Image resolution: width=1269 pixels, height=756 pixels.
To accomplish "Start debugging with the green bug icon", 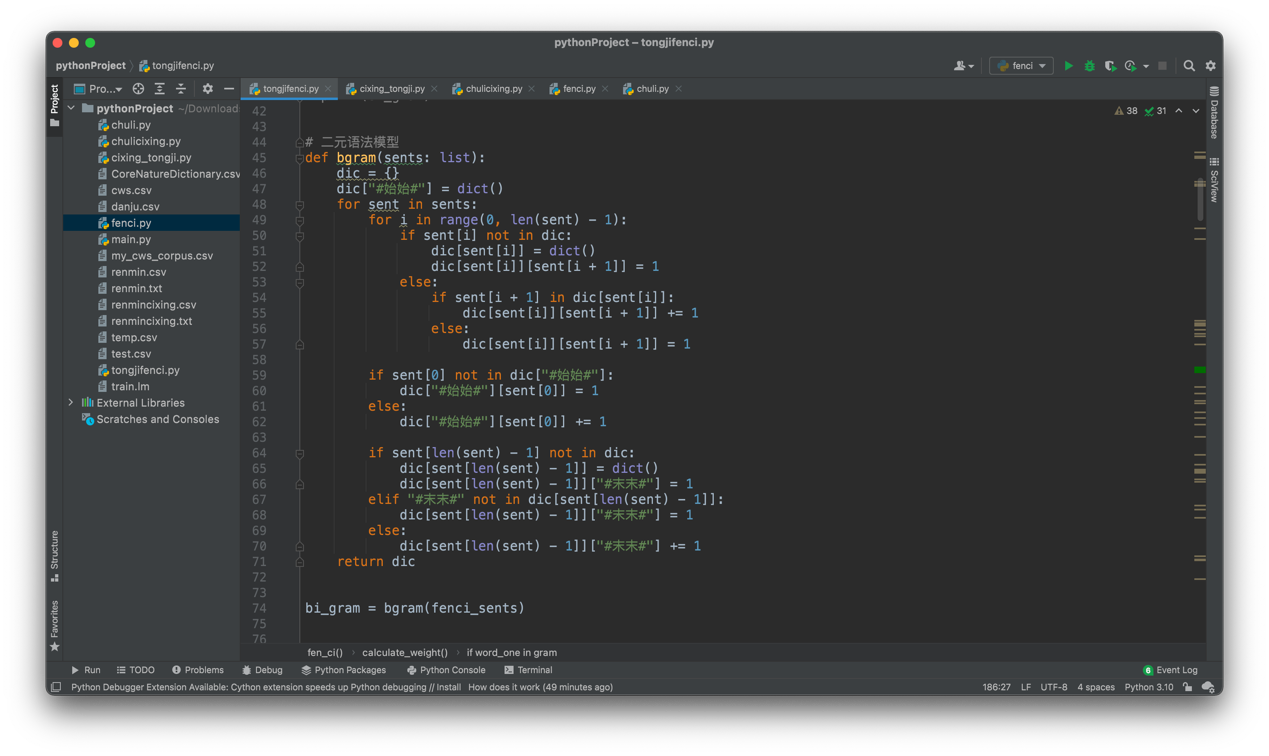I will click(1089, 66).
